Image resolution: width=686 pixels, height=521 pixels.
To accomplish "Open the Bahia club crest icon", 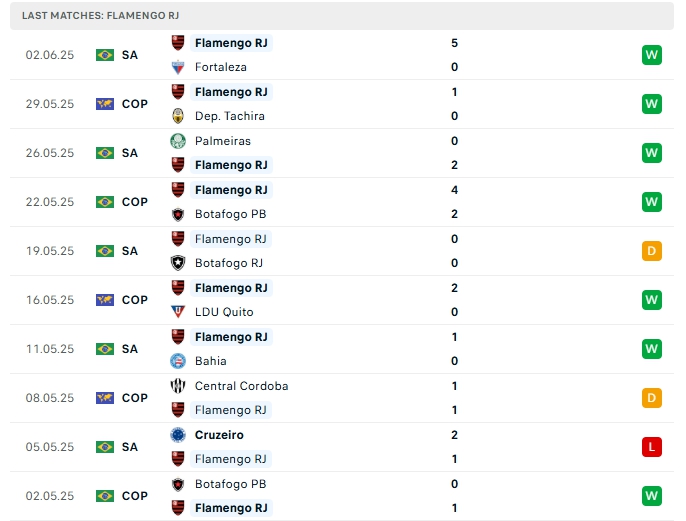I will pyautogui.click(x=179, y=361).
